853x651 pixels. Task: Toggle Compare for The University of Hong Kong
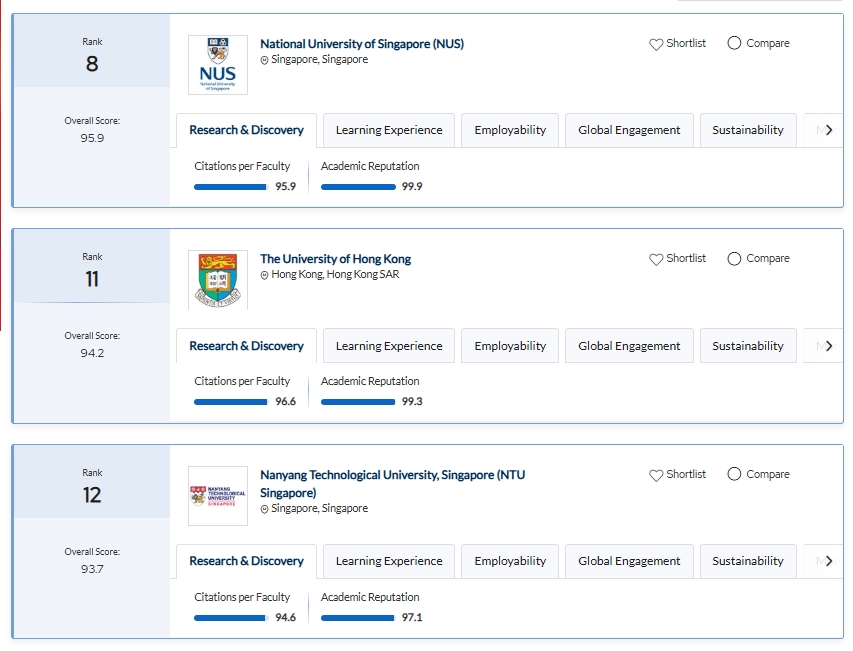click(735, 259)
